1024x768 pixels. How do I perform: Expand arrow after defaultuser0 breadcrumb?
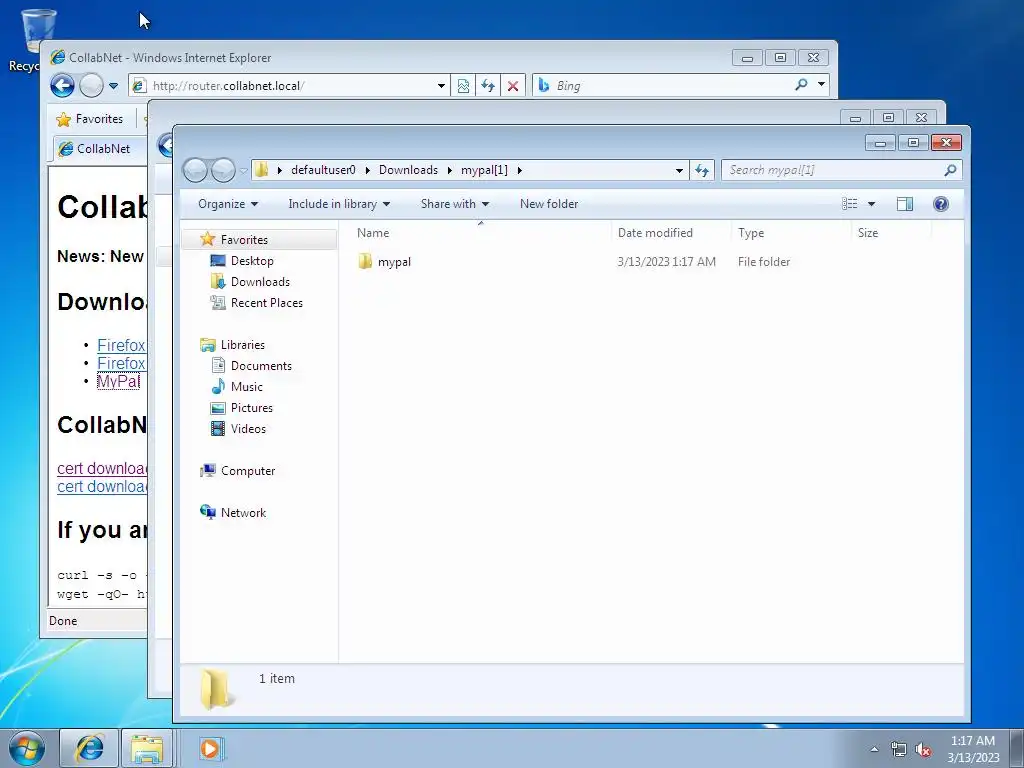pos(368,170)
